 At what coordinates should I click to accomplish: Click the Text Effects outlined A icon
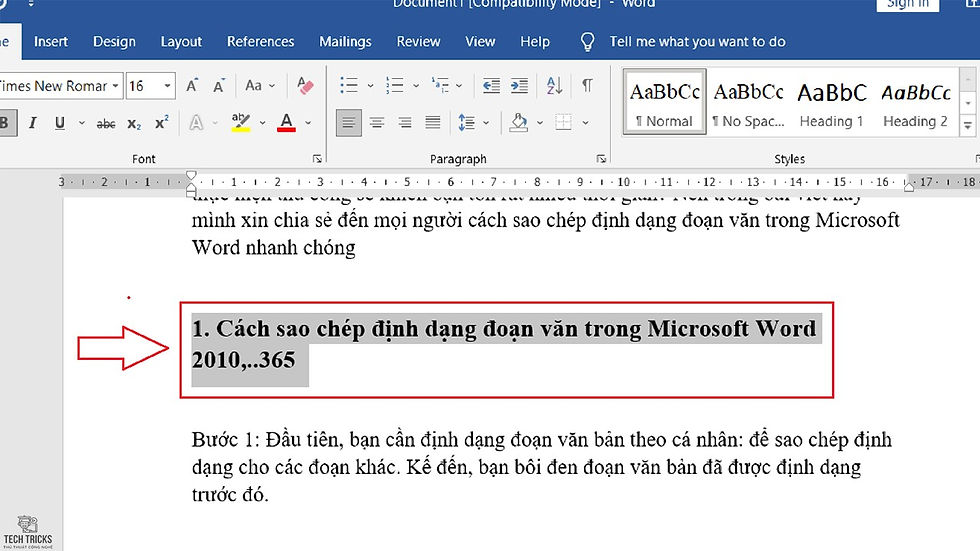tap(196, 122)
